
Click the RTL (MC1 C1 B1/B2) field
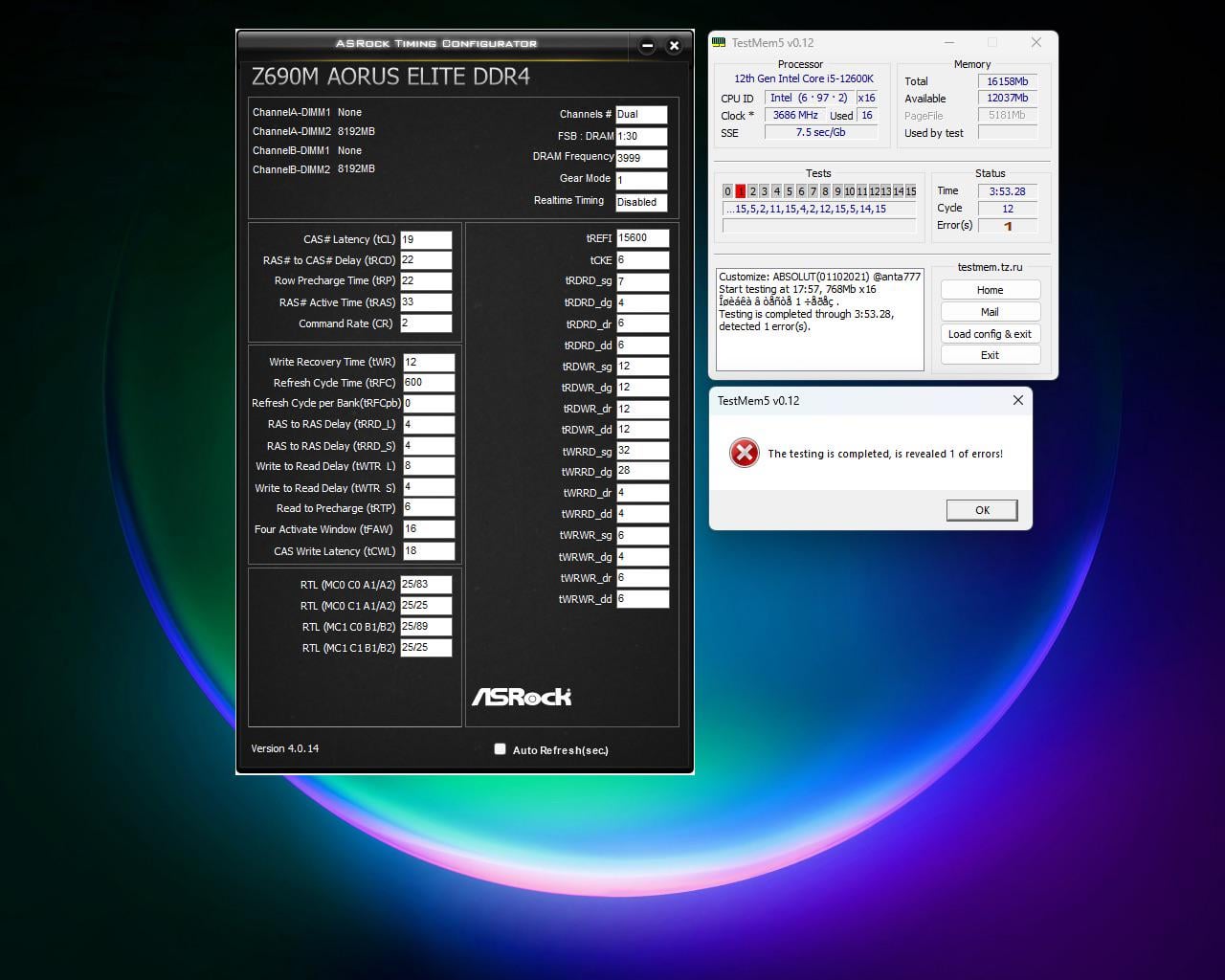[x=426, y=648]
